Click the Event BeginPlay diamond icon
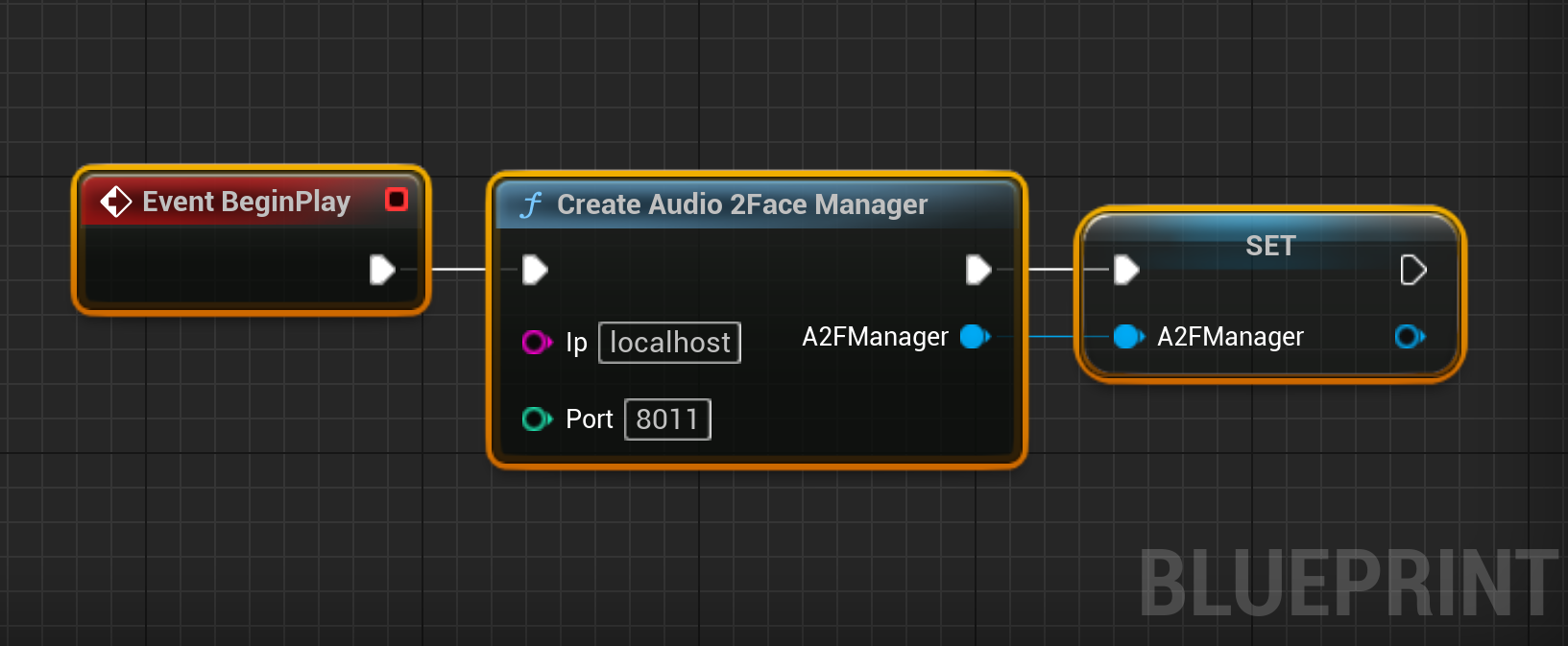Screen dimensions: 1568x646 coord(115,202)
